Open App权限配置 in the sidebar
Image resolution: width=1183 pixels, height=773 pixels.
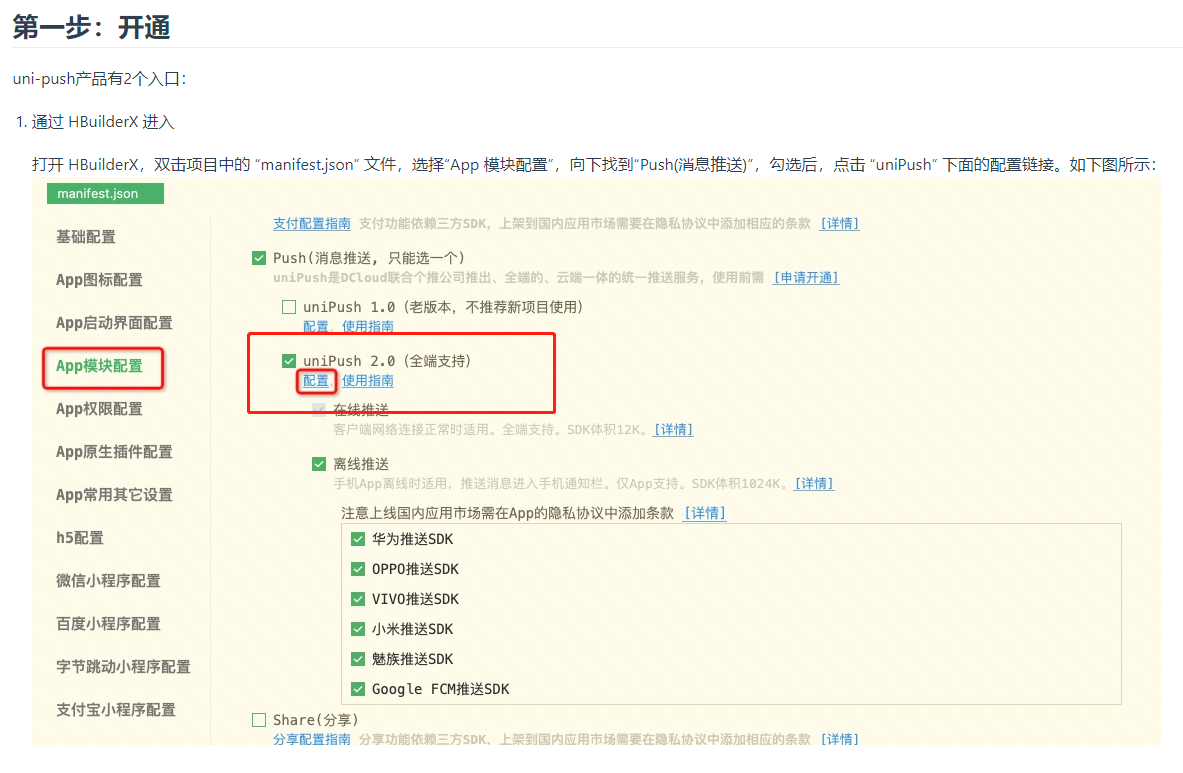(x=99, y=409)
